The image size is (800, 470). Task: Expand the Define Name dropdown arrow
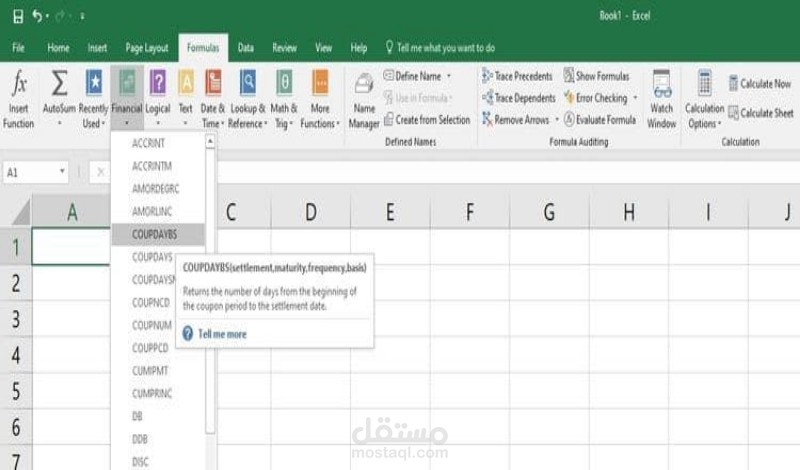click(449, 76)
